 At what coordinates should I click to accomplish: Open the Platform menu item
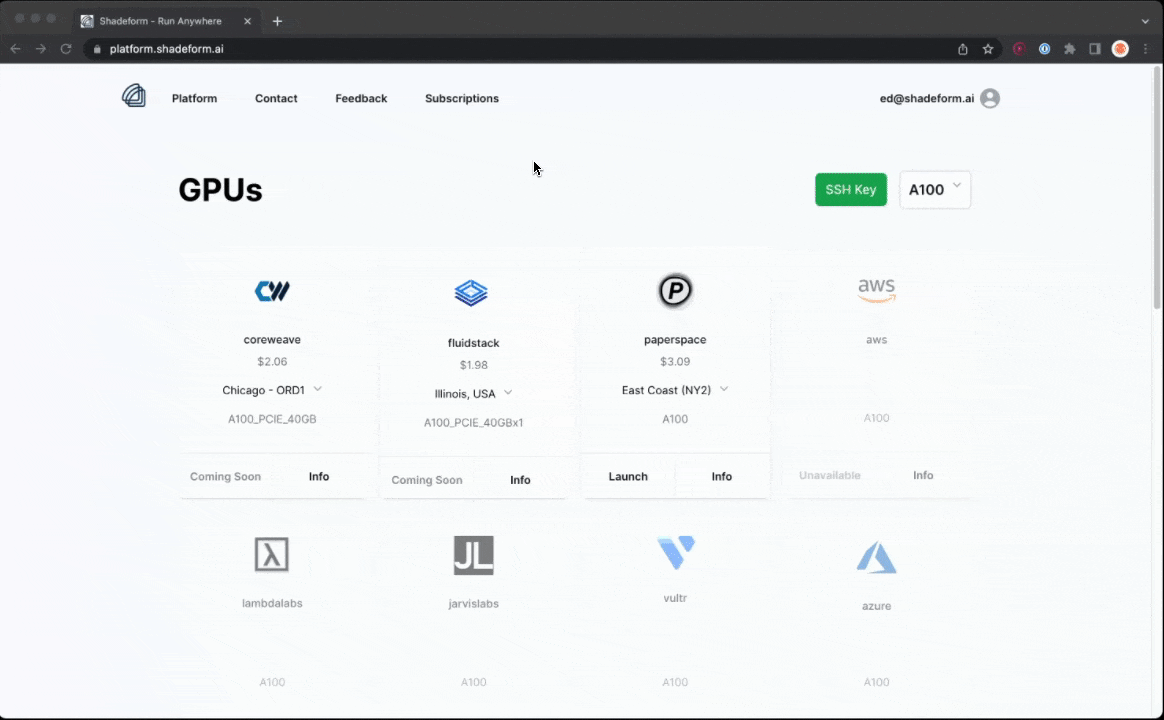coord(194,98)
